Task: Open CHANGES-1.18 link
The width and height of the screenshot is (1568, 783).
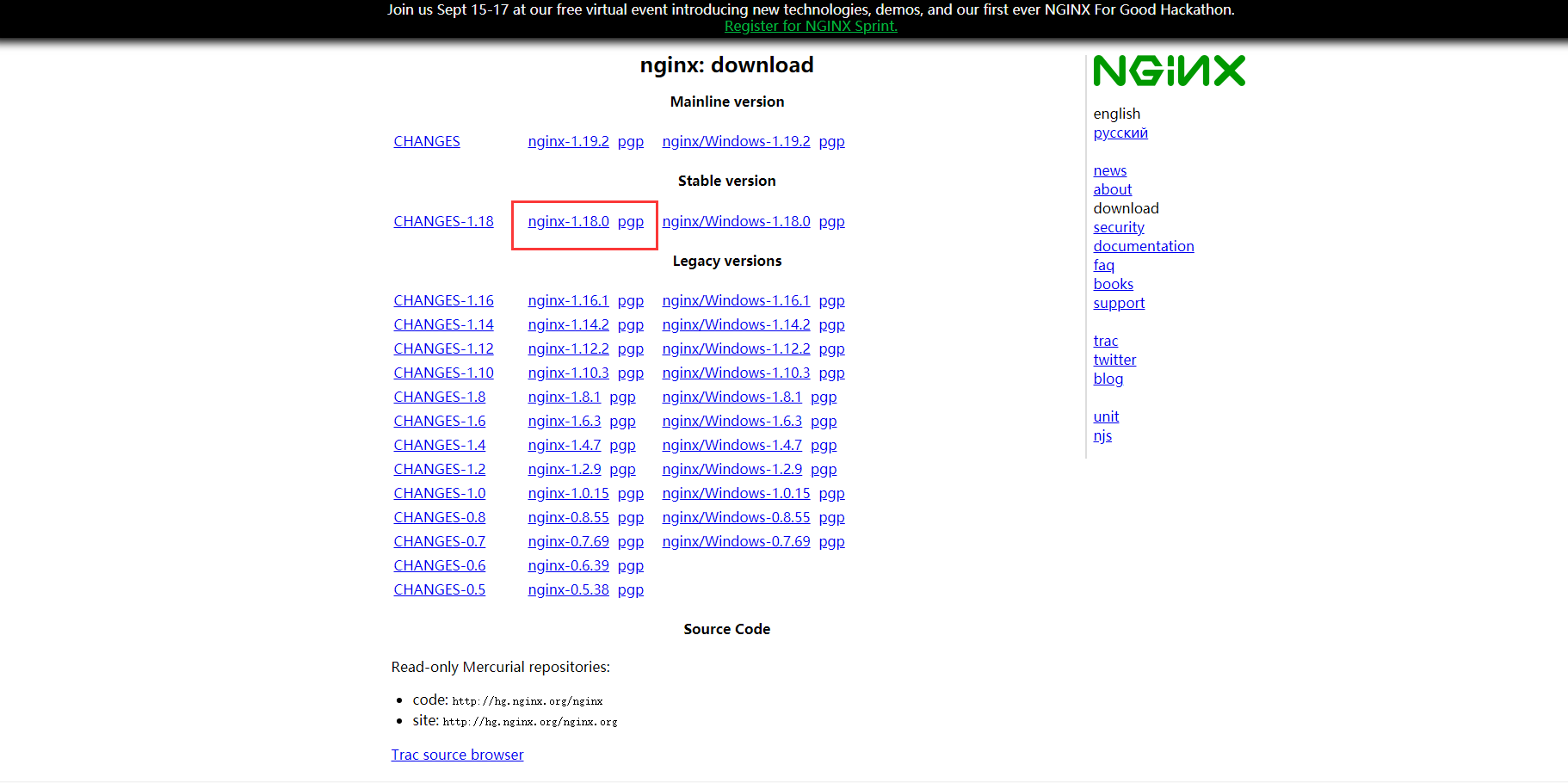Action: [x=443, y=221]
